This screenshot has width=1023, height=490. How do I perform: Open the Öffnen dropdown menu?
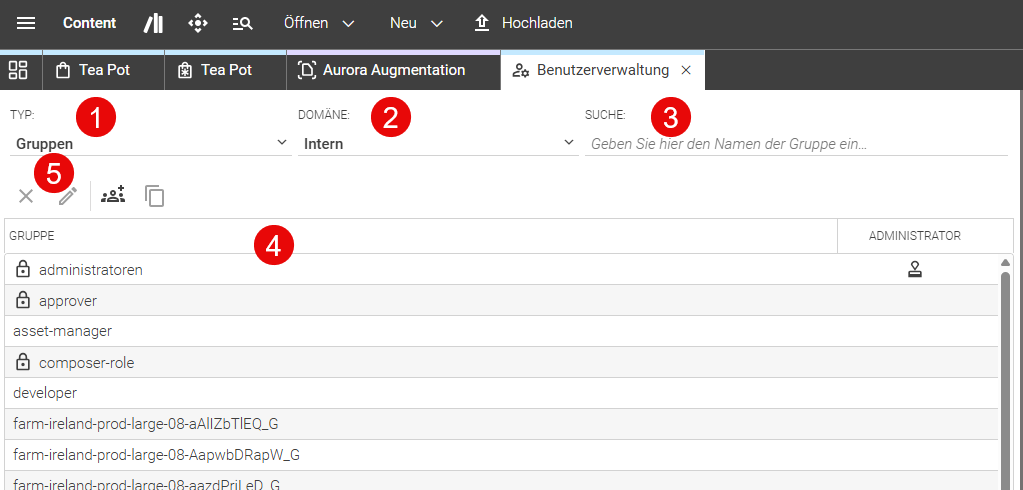pos(319,23)
